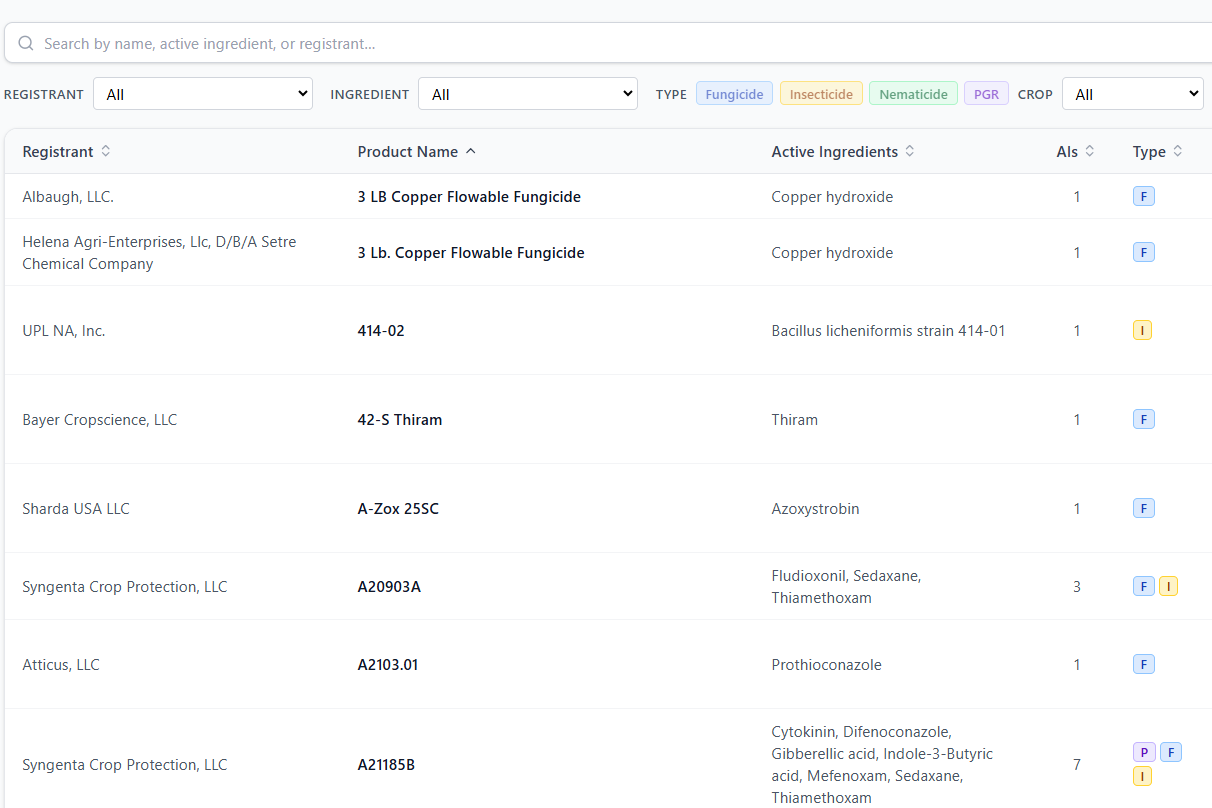Toggle the Fungicide type filter
This screenshot has height=808, width=1212.
(734, 94)
